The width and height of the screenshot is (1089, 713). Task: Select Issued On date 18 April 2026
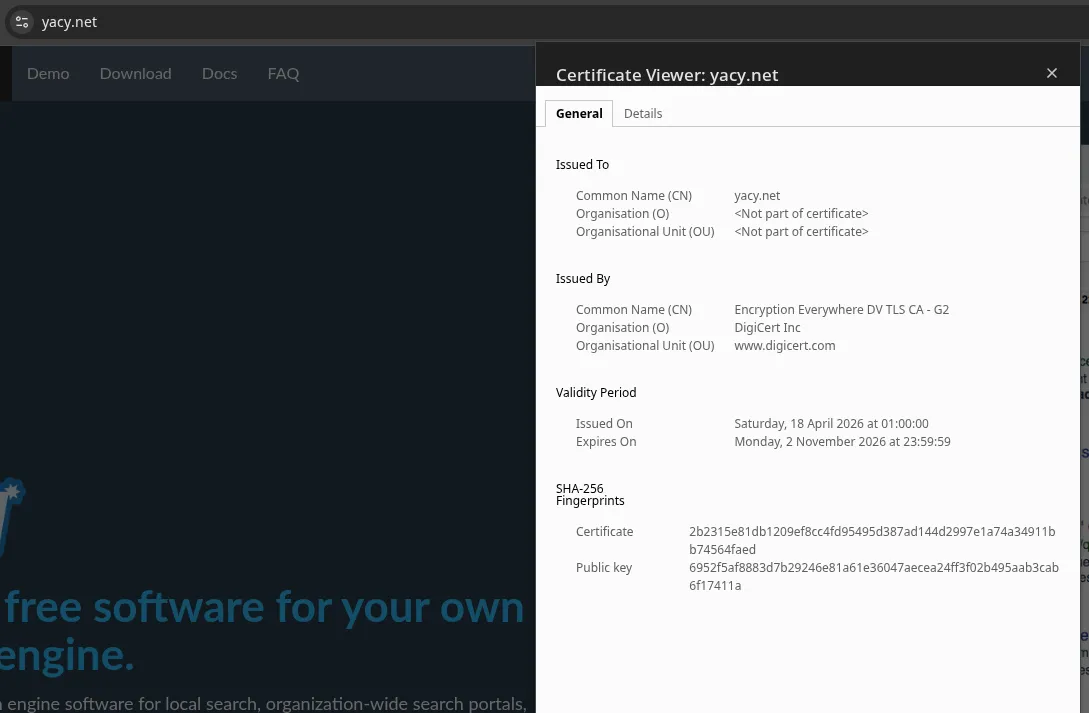(x=831, y=423)
